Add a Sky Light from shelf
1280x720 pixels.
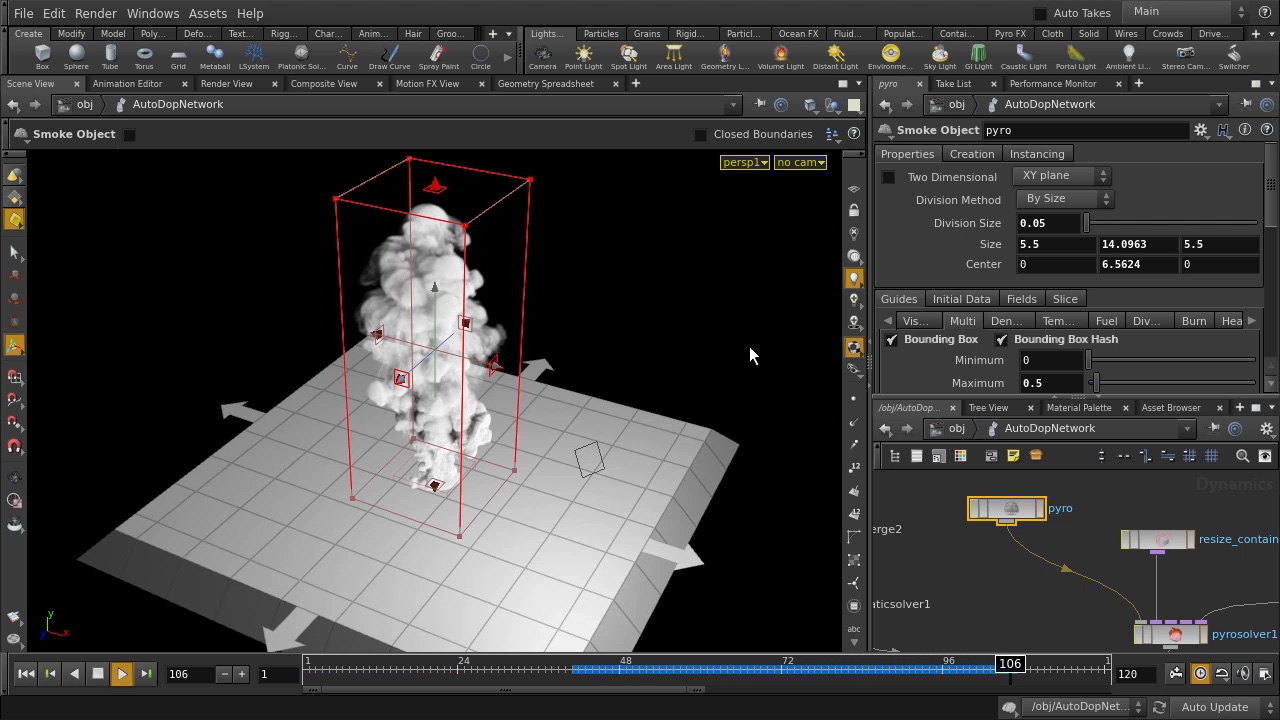939,57
